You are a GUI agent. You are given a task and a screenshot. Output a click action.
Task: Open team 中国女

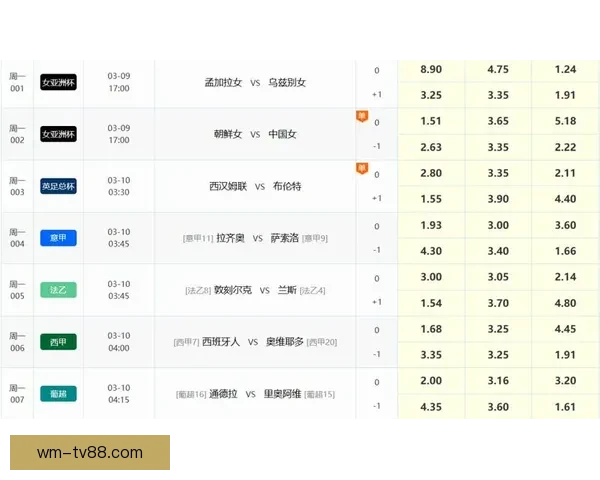pos(282,134)
